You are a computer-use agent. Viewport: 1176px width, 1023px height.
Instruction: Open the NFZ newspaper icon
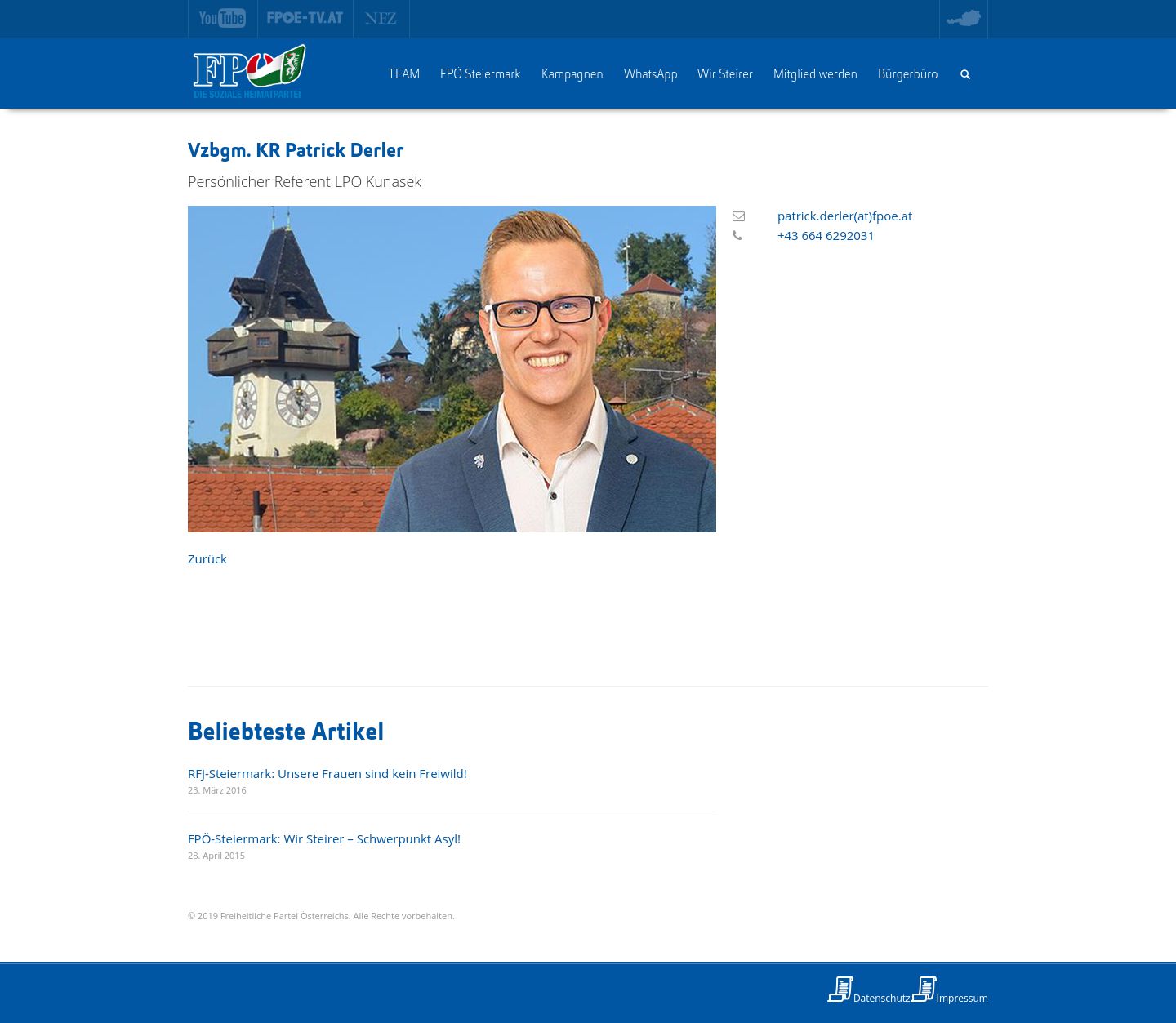pyautogui.click(x=381, y=18)
